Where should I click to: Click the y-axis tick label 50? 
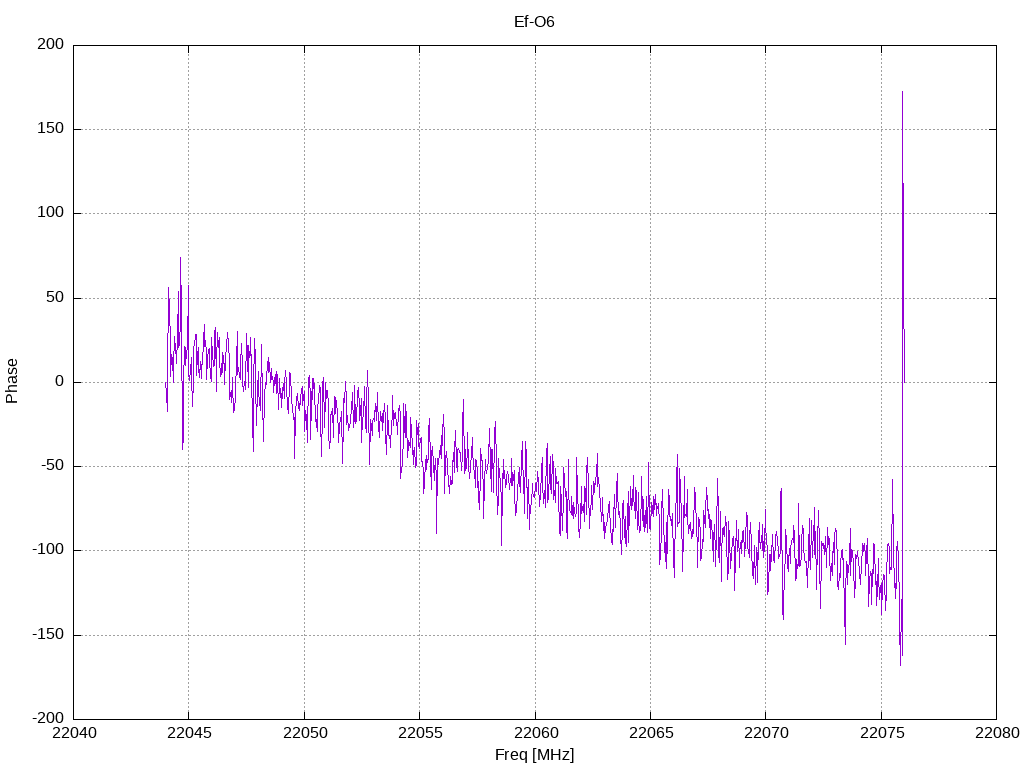coord(56,298)
